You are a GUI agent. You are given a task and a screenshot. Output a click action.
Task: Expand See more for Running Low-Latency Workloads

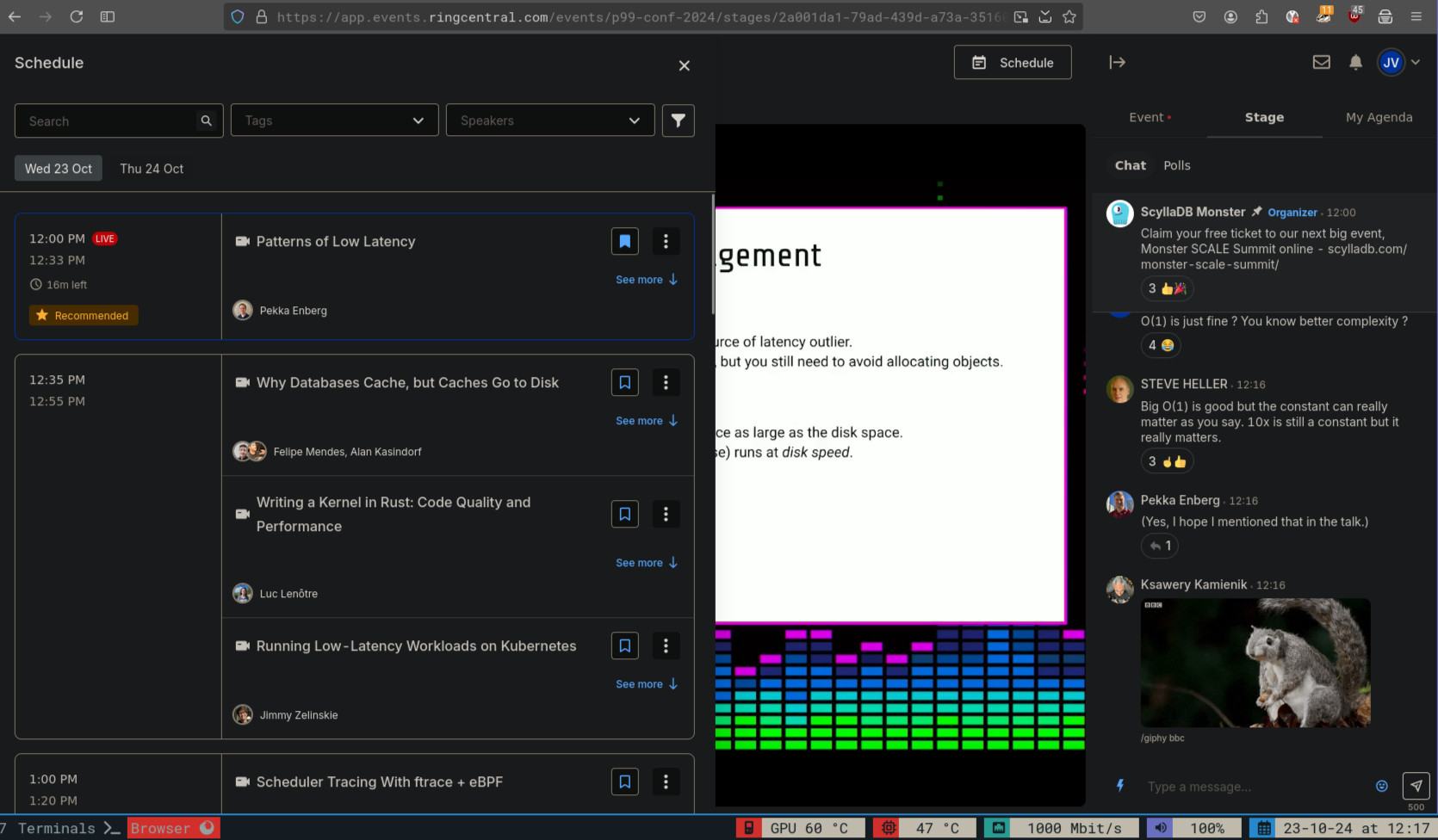pyautogui.click(x=647, y=684)
